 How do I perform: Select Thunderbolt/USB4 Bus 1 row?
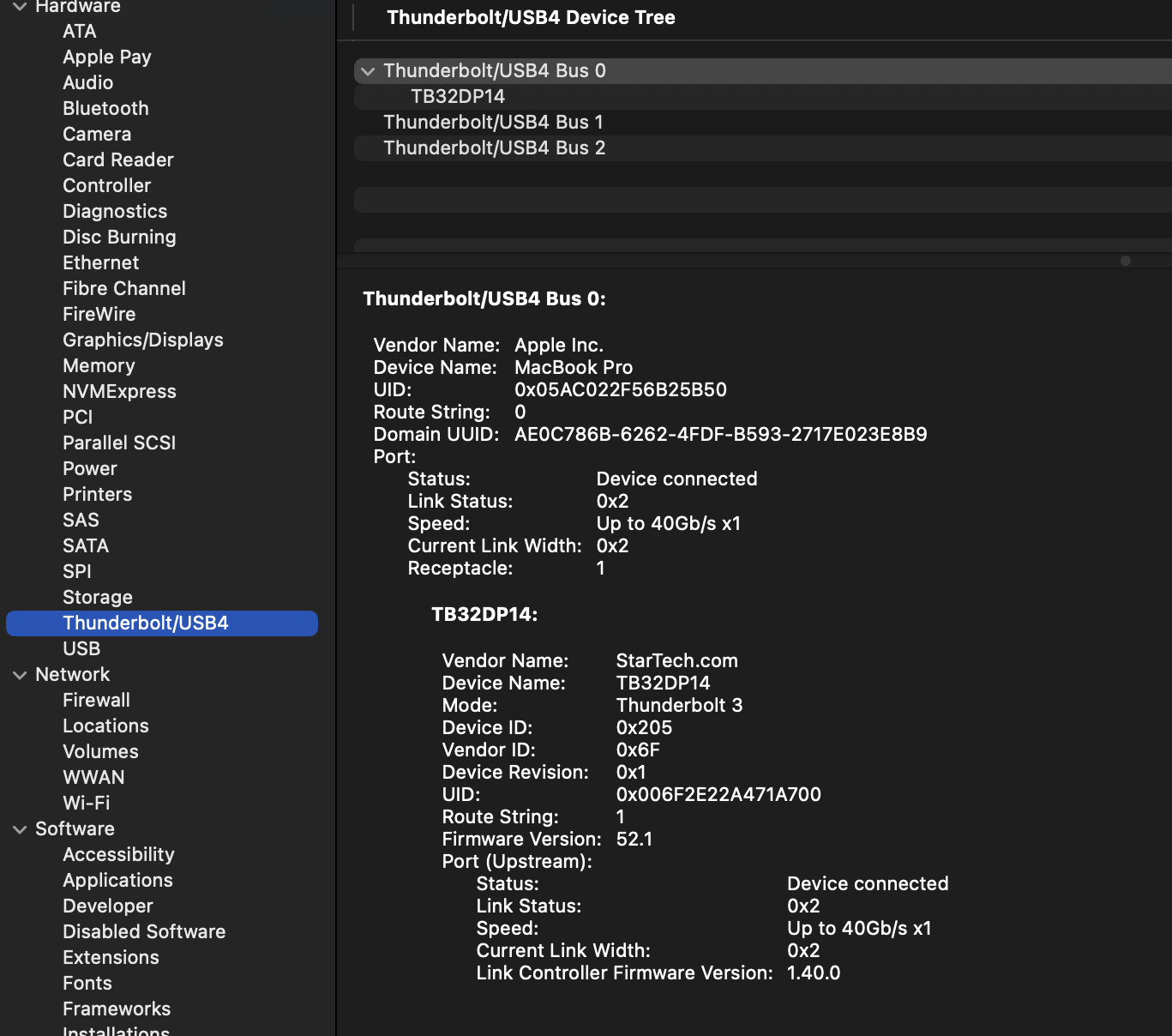click(x=763, y=123)
